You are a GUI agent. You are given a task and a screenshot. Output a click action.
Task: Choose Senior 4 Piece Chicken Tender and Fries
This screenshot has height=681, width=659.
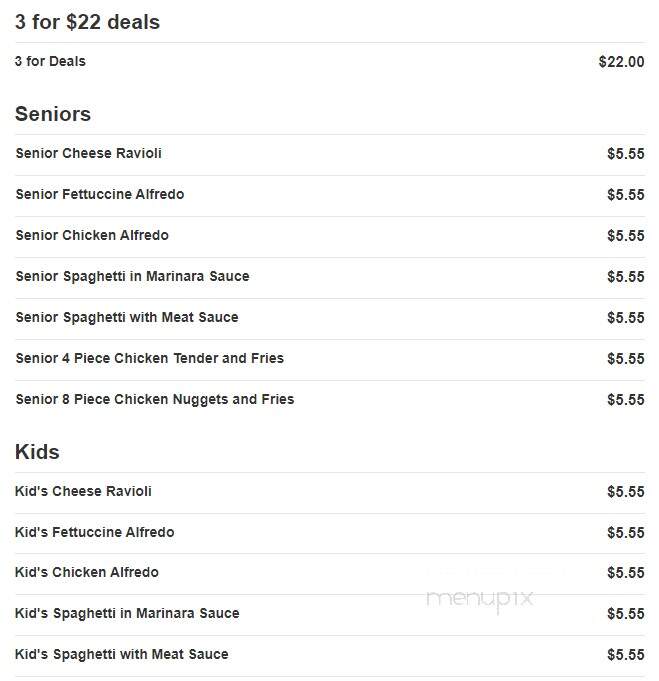click(149, 358)
